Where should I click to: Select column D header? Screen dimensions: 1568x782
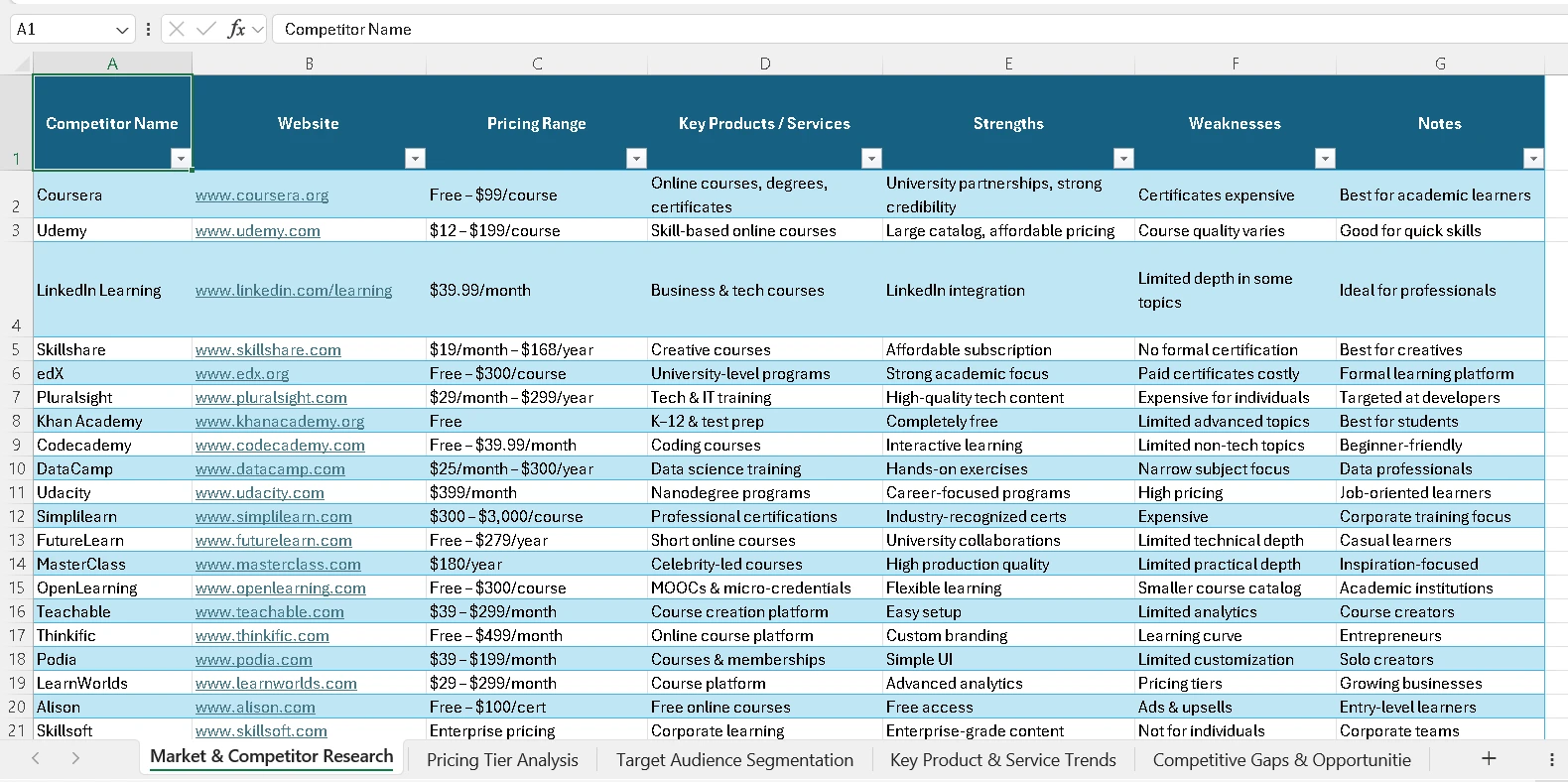(765, 65)
